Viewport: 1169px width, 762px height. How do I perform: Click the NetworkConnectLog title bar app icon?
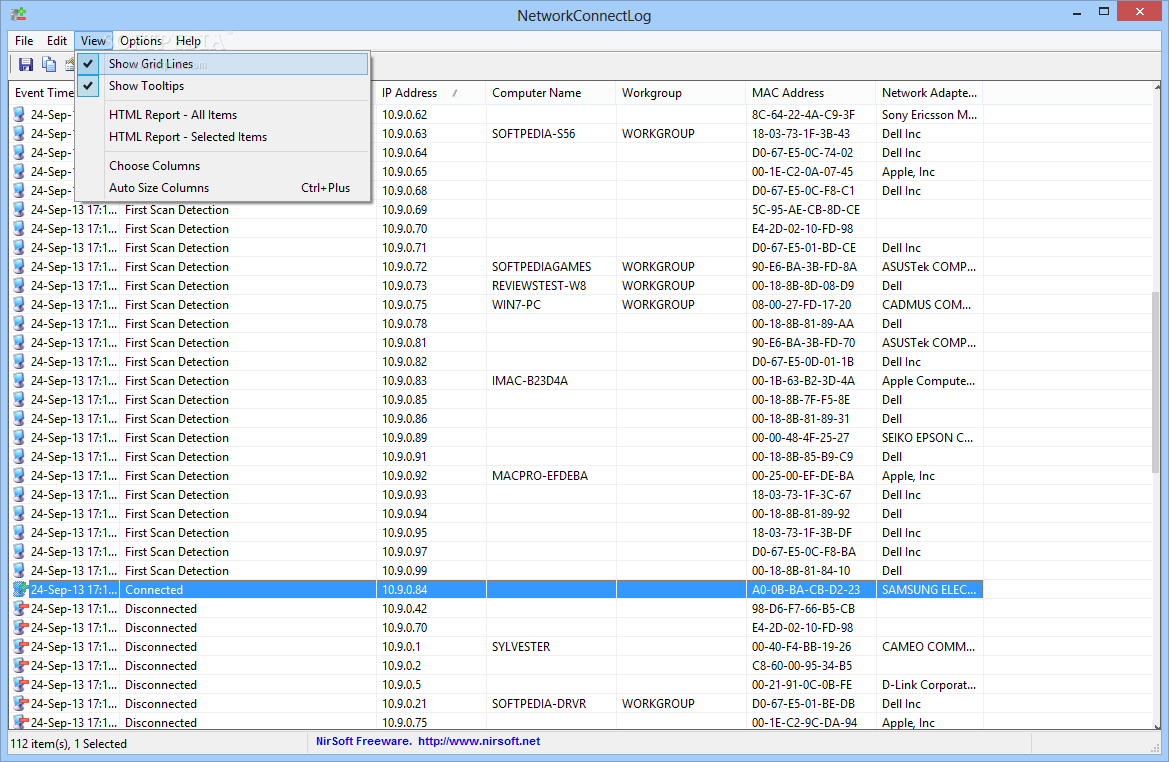coord(19,14)
